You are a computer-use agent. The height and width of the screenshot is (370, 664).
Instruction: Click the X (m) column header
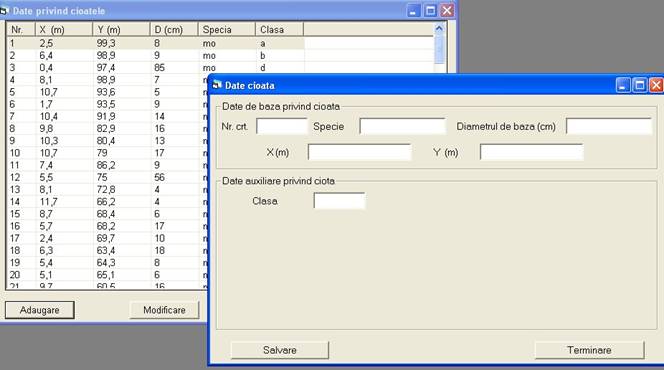[x=64, y=30]
